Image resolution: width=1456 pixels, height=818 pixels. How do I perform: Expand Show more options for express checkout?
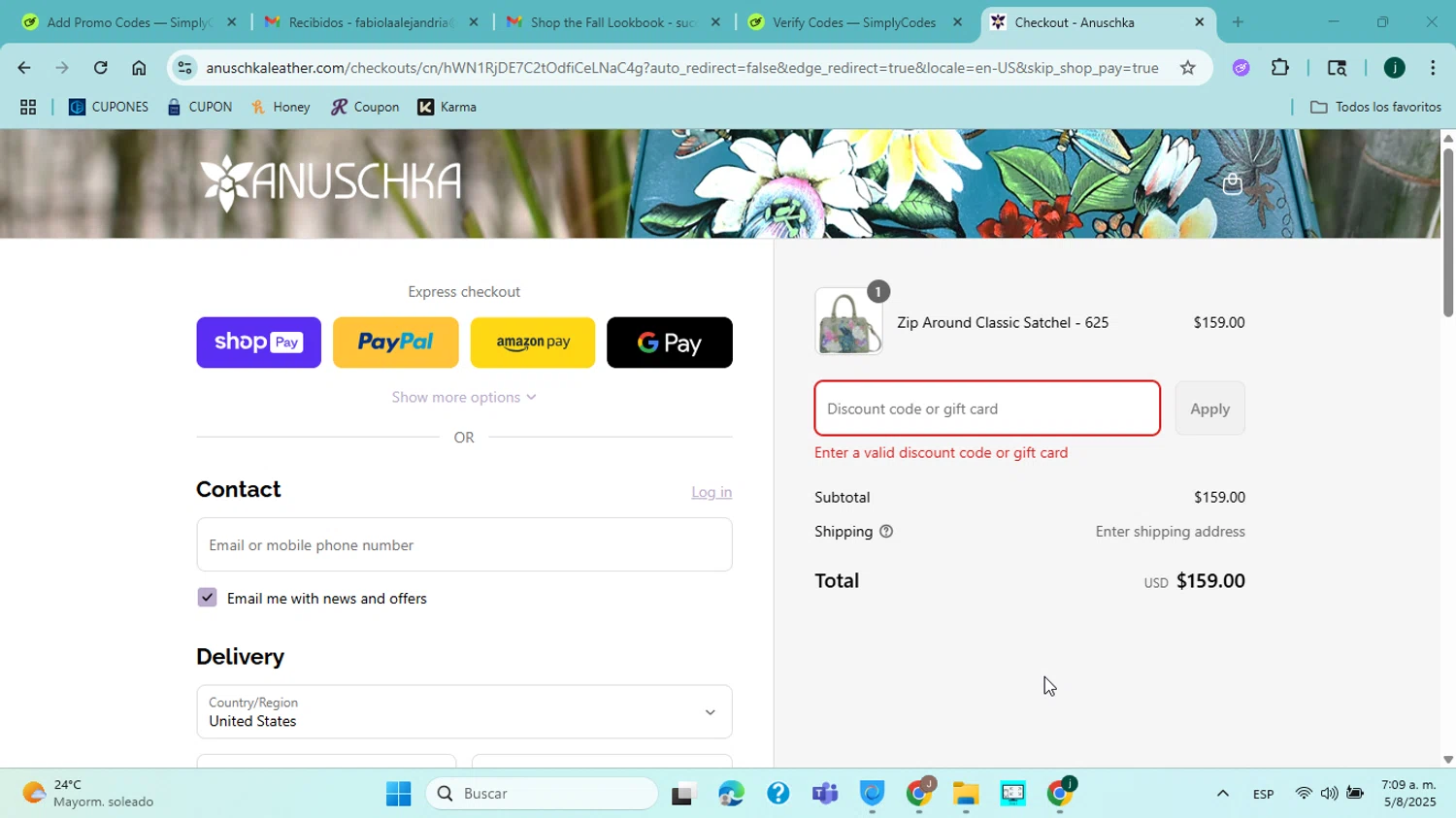464,397
